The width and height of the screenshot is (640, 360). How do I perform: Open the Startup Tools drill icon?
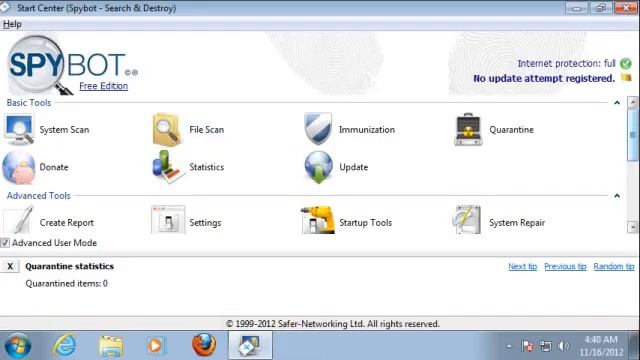pos(318,220)
